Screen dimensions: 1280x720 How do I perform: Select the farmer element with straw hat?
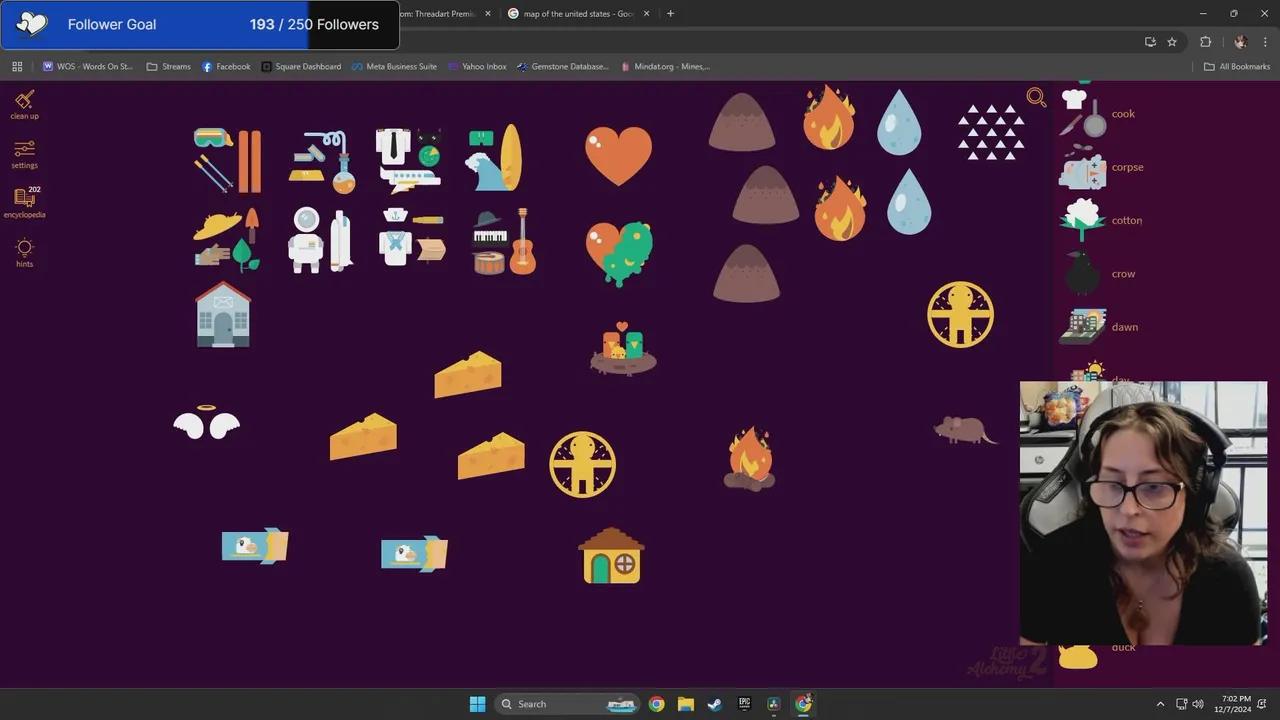[228, 240]
